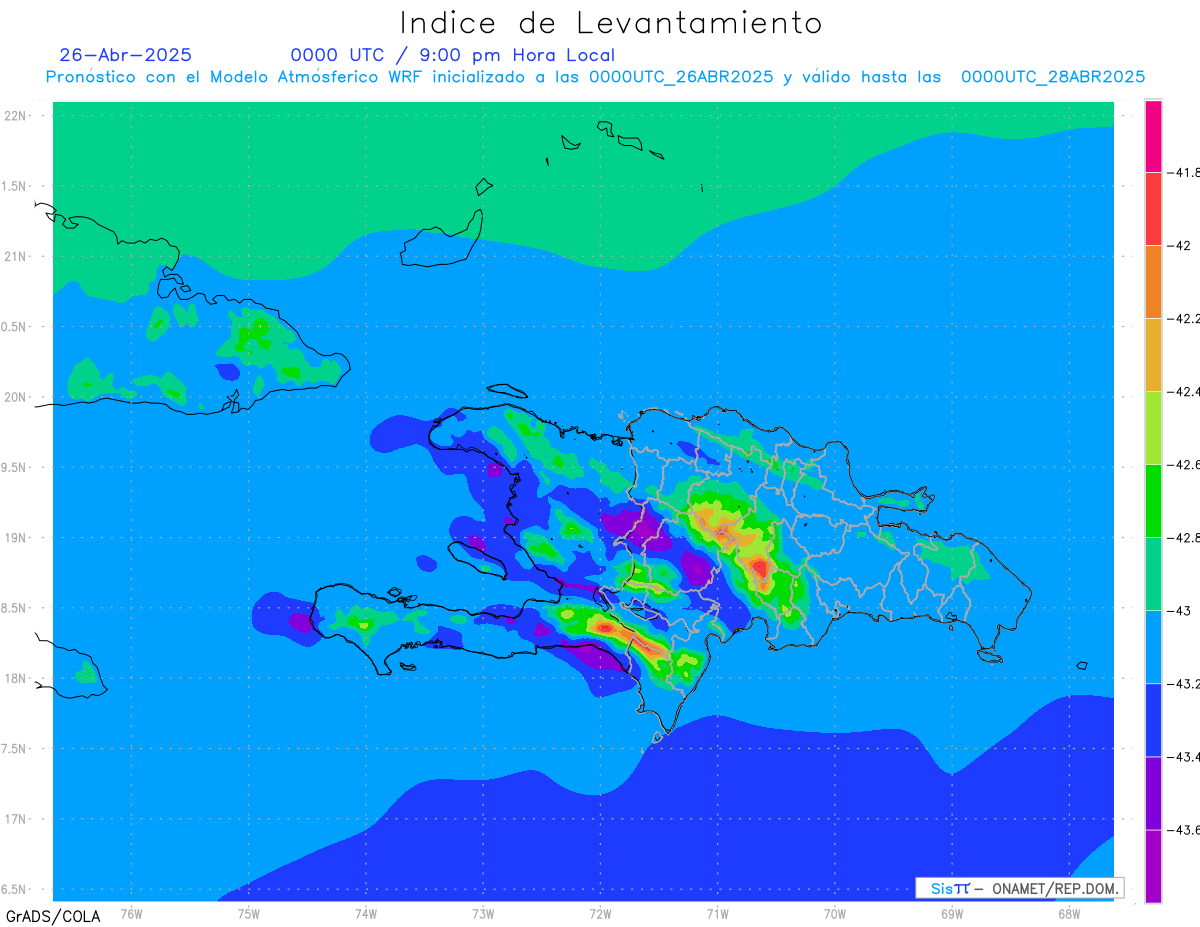
Task: Click the color bar value "-42.2"
Action: tap(1184, 319)
